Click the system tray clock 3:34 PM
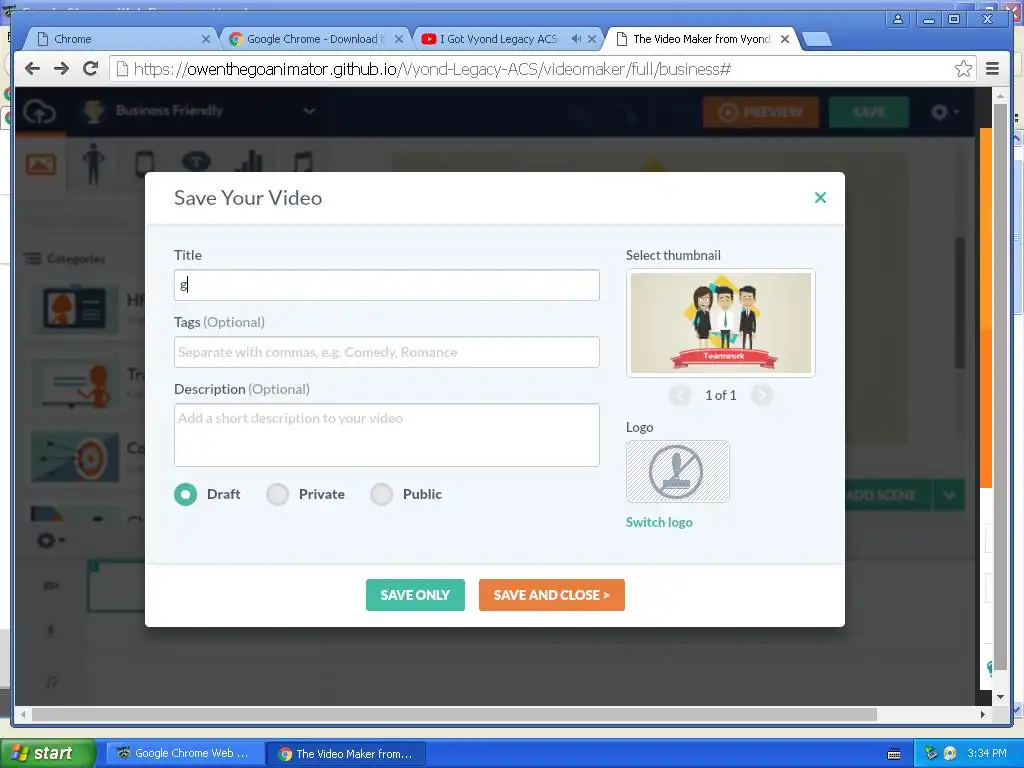Viewport: 1024px width, 768px height. (987, 753)
